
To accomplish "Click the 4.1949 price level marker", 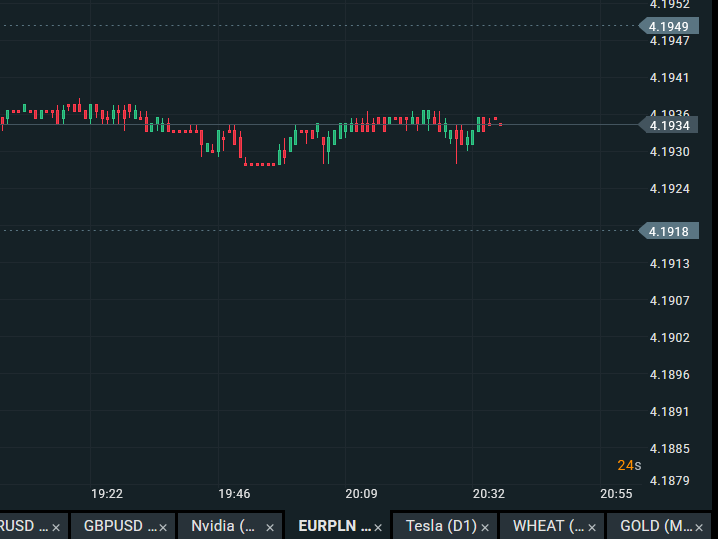I will (669, 26).
